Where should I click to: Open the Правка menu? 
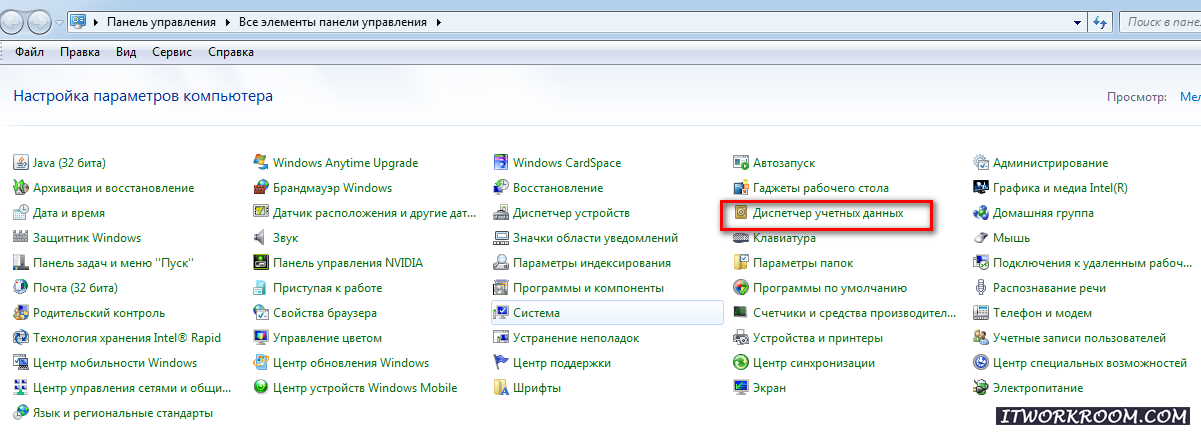(x=79, y=52)
